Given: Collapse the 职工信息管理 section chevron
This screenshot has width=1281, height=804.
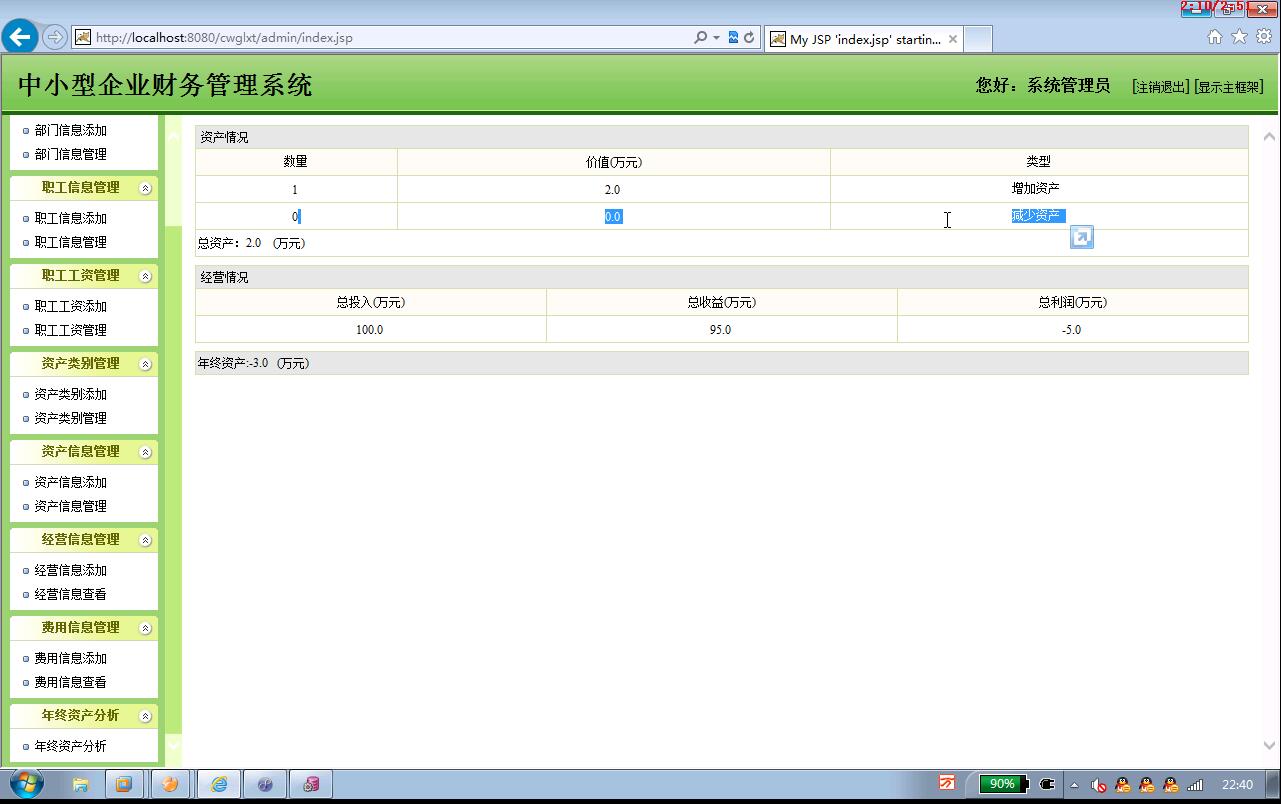Looking at the screenshot, I should coord(145,188).
